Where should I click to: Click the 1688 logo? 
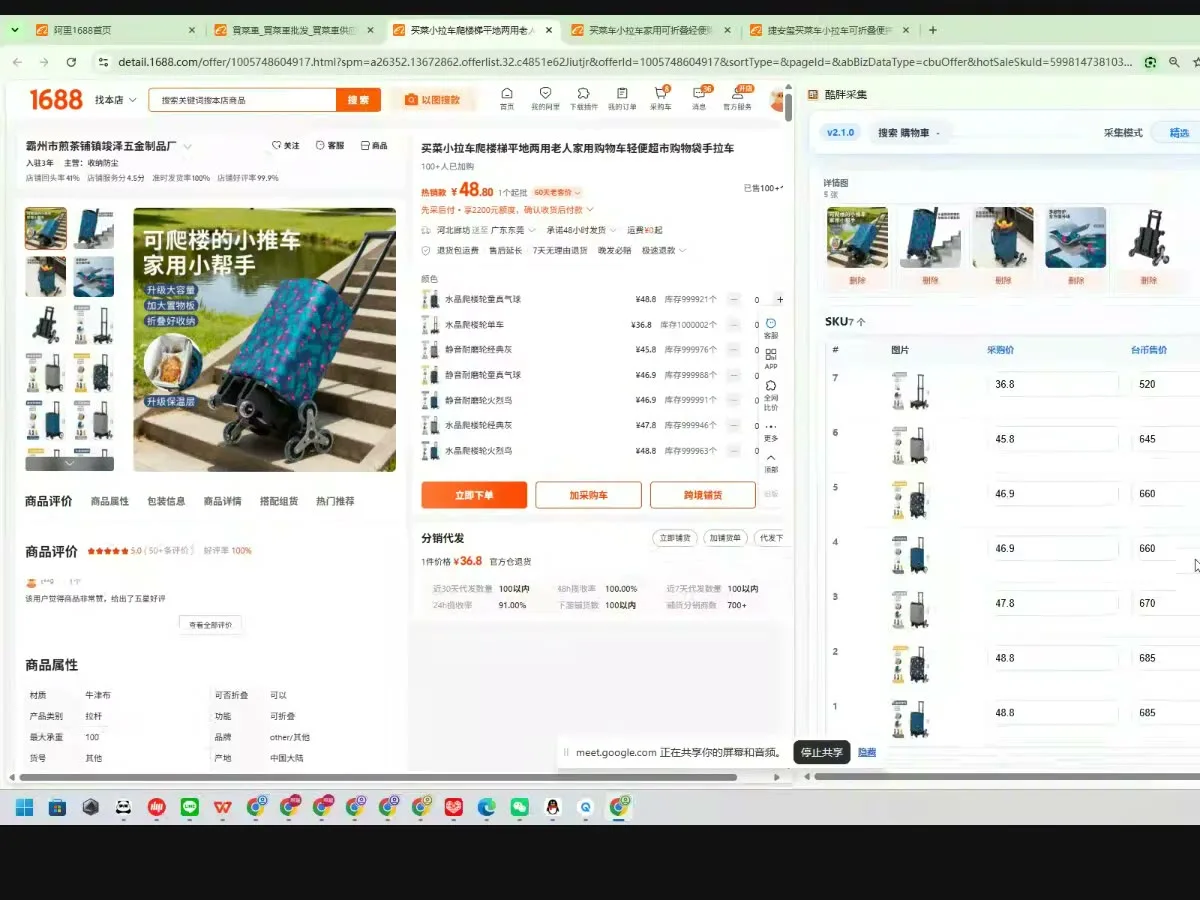click(56, 99)
